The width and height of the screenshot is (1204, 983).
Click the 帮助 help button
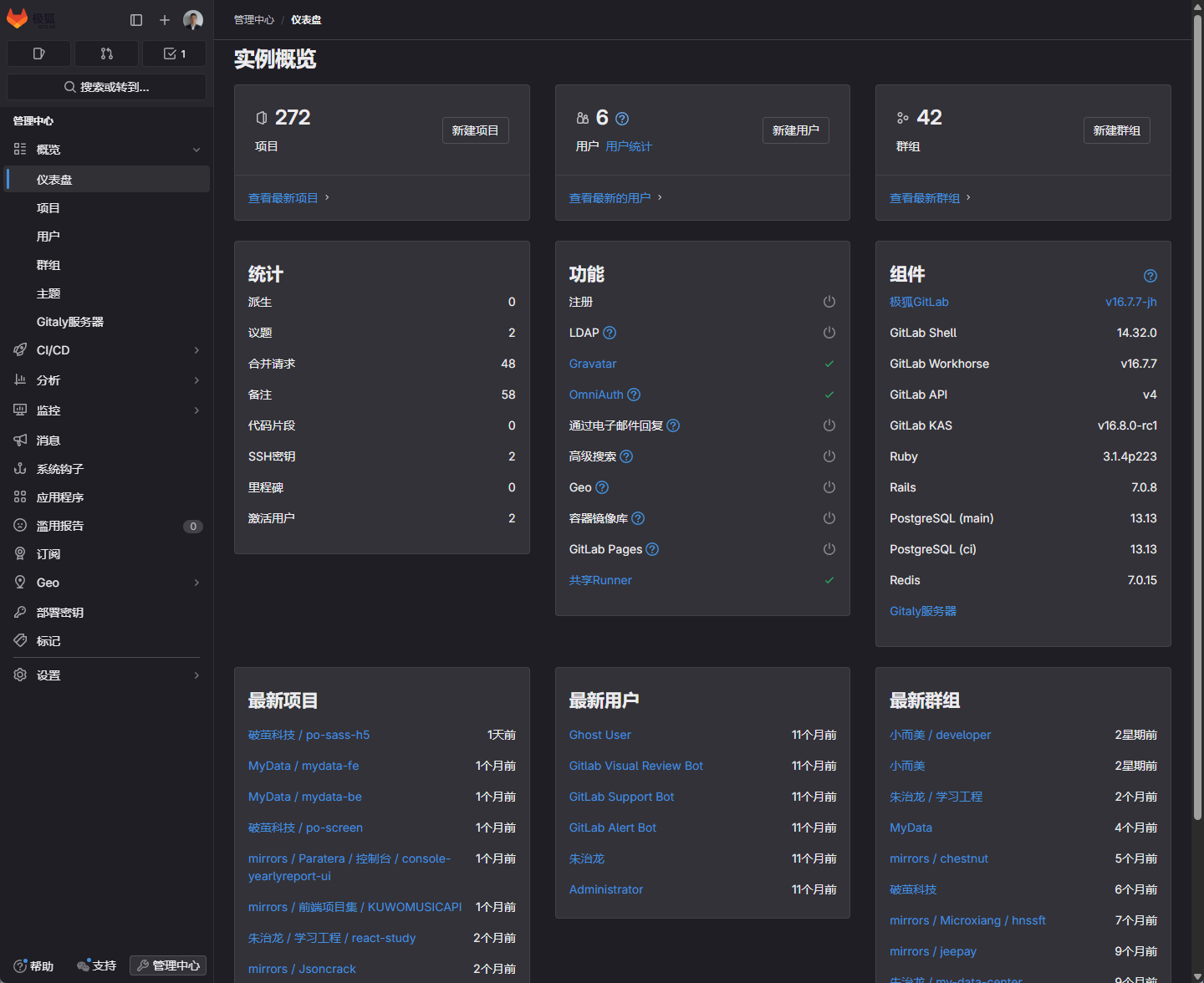(33, 965)
